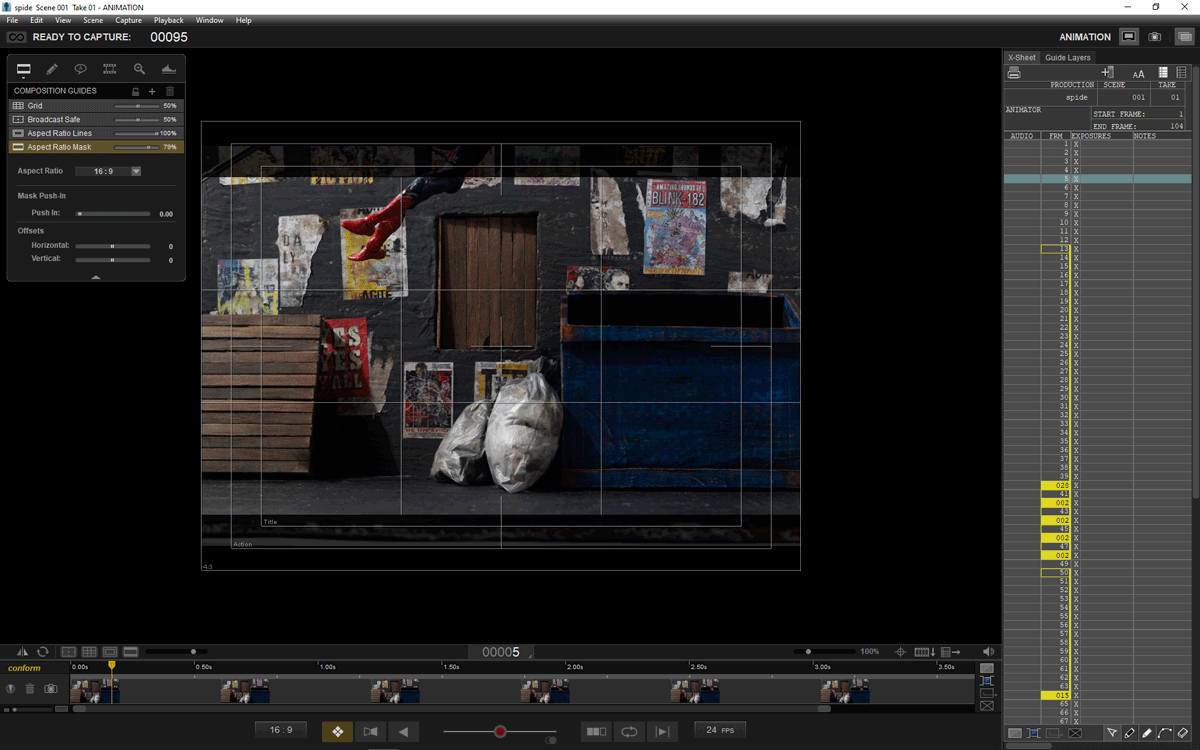1200x750 pixels.
Task: Open the shoe-shaped tool icon
Action: [168, 69]
